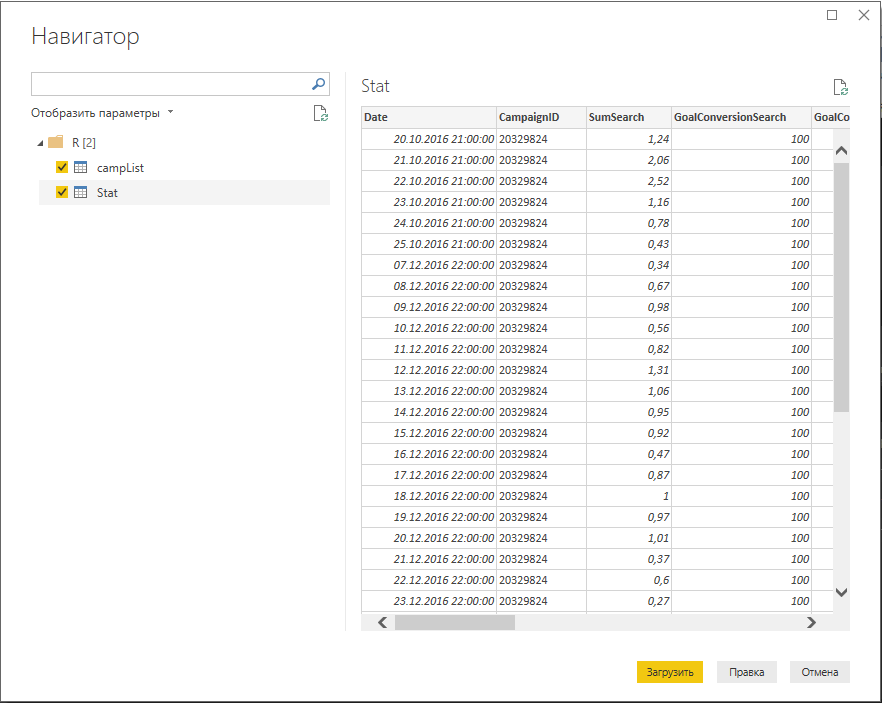
Task: Maximize the Навигатор dialog window
Action: (x=832, y=15)
